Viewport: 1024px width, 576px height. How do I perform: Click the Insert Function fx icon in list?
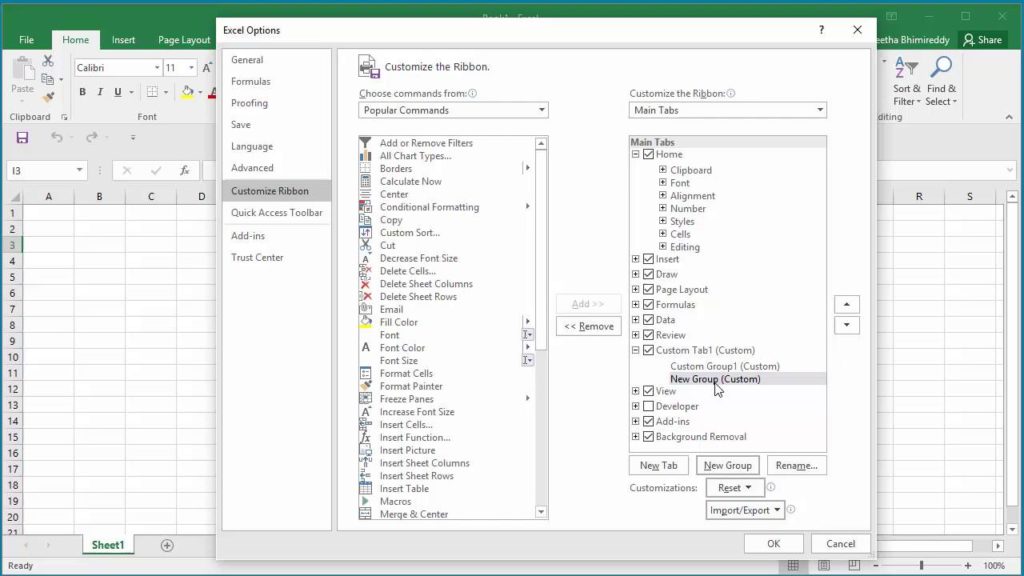[366, 438]
